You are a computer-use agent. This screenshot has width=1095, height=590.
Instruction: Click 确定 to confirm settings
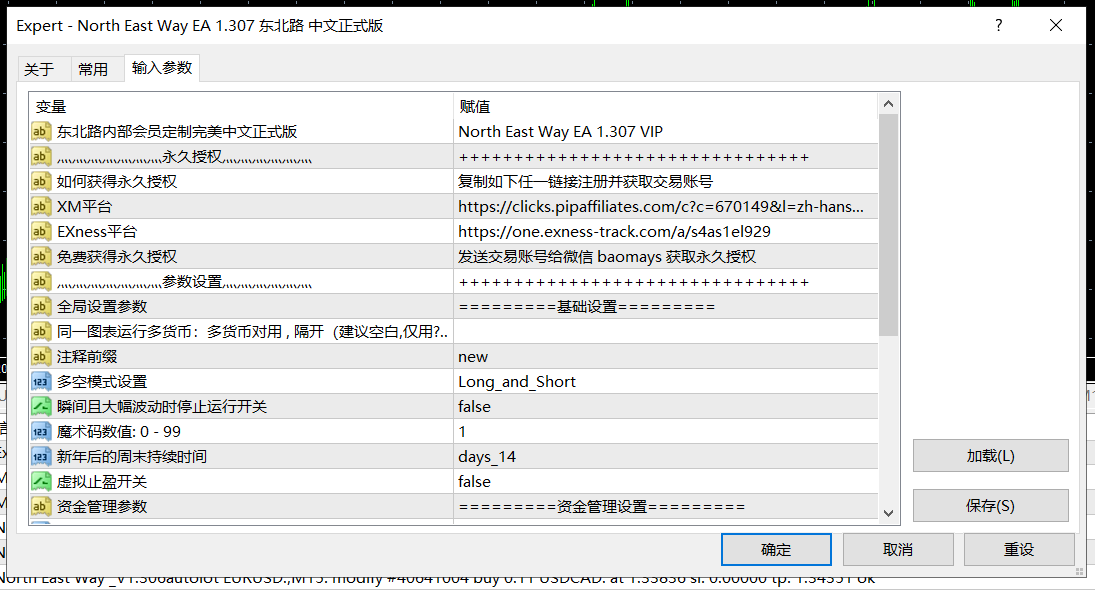776,550
